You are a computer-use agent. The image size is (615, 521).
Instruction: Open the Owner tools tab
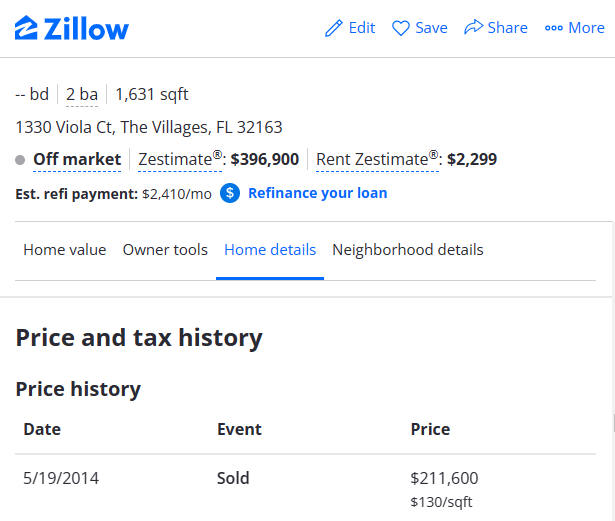pyautogui.click(x=165, y=250)
